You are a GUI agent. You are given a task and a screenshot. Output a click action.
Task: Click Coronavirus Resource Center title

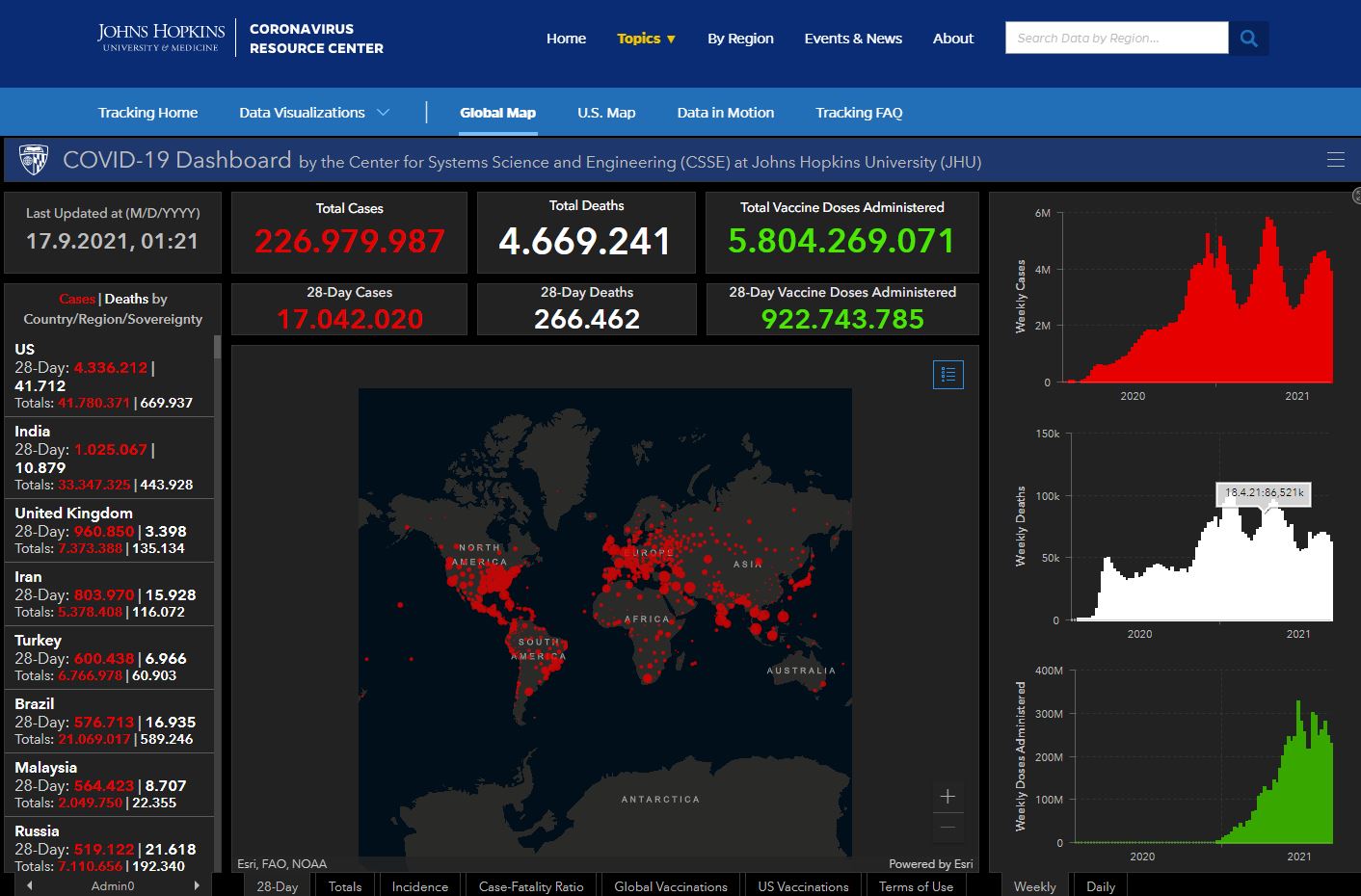[x=316, y=39]
